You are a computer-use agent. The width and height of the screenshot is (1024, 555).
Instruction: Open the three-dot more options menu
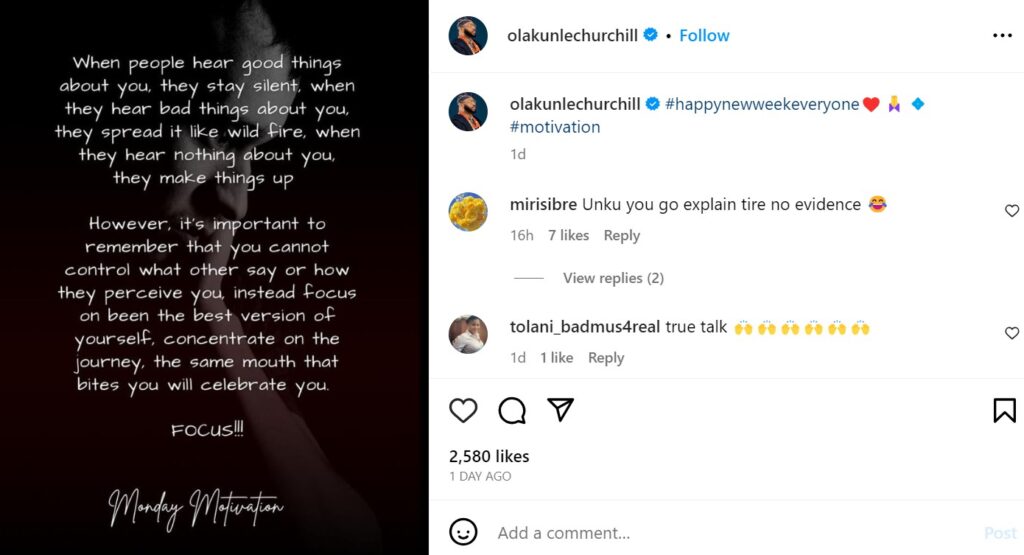click(x=1002, y=36)
